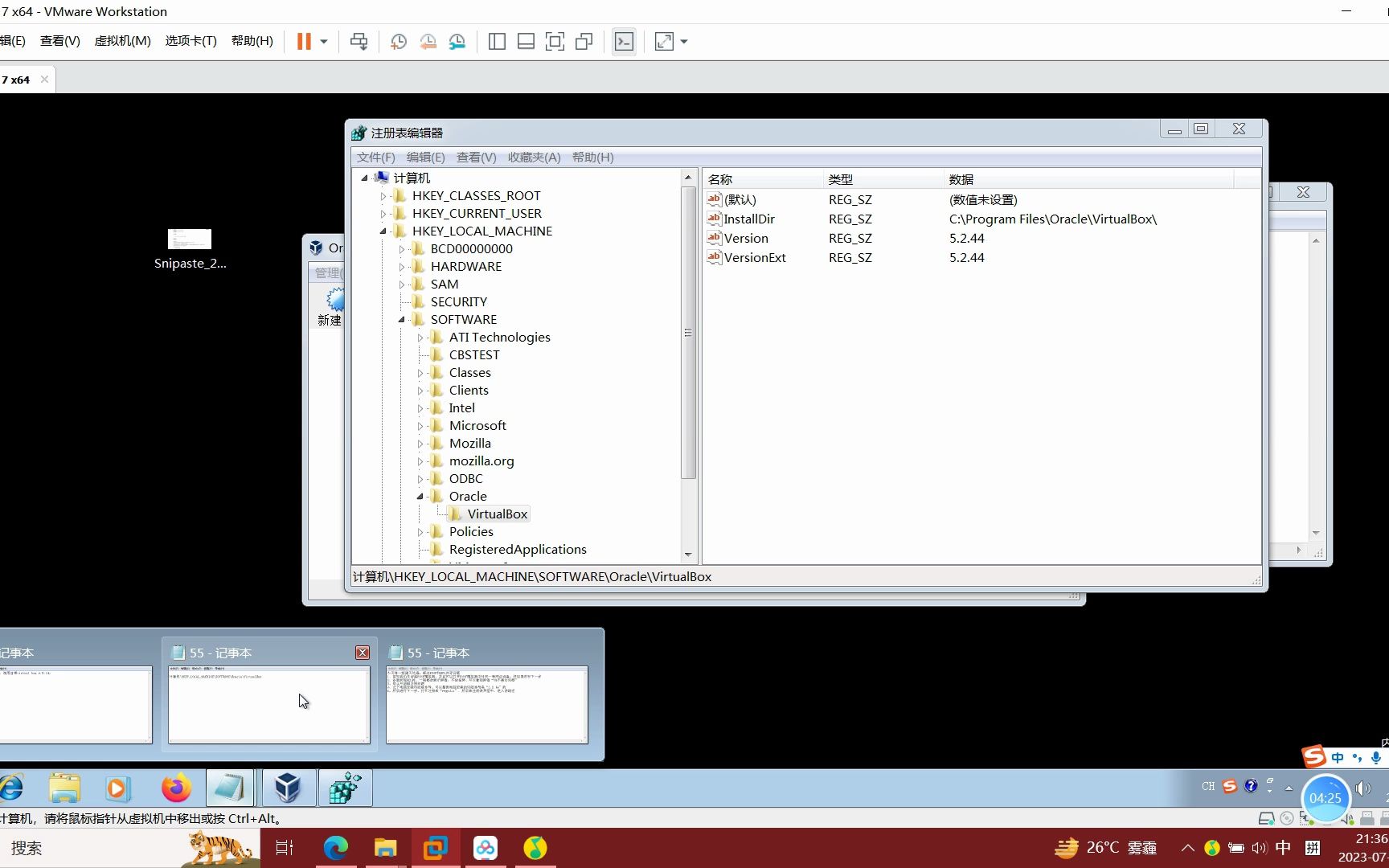Close the middle 55 - 记事本 preview
Image resolution: width=1389 pixels, height=868 pixels.
tap(363, 653)
